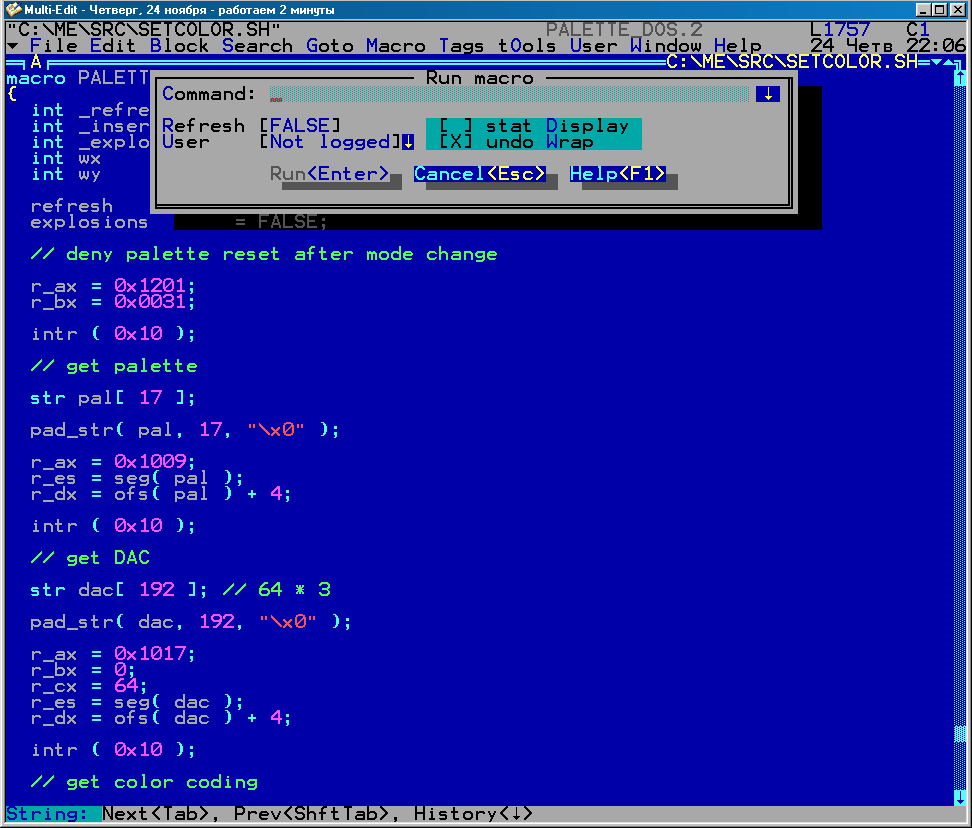This screenshot has height=828, width=972.
Task: Click the window letter A marker
Action: click(x=36, y=62)
